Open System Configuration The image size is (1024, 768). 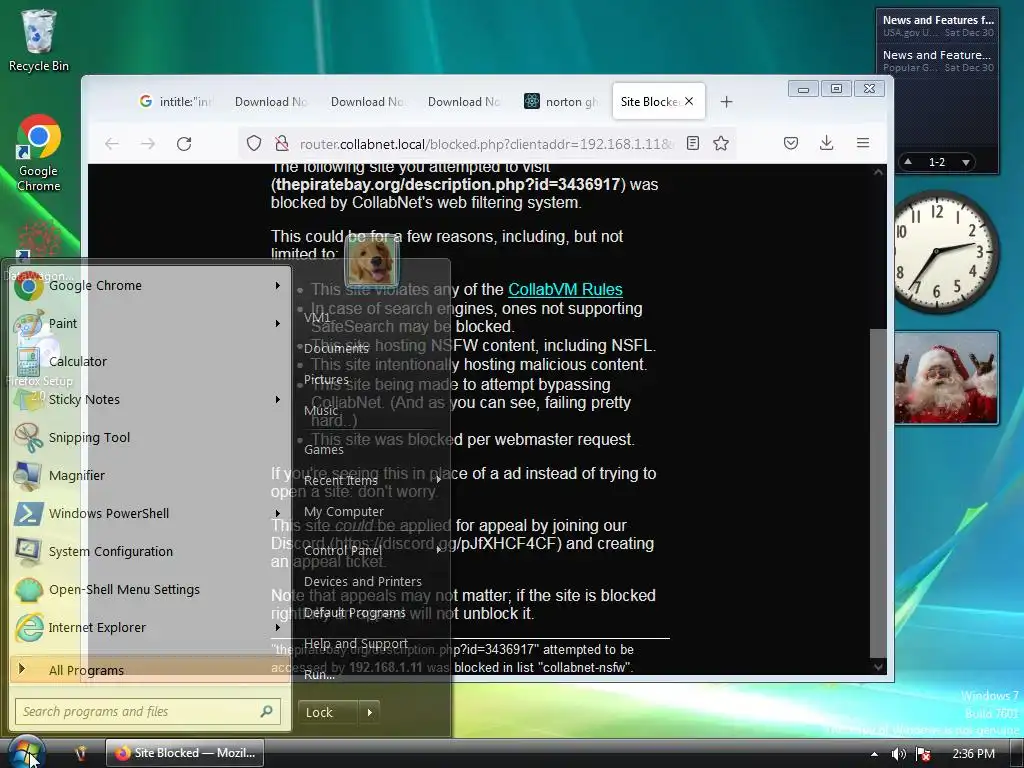pos(150,551)
